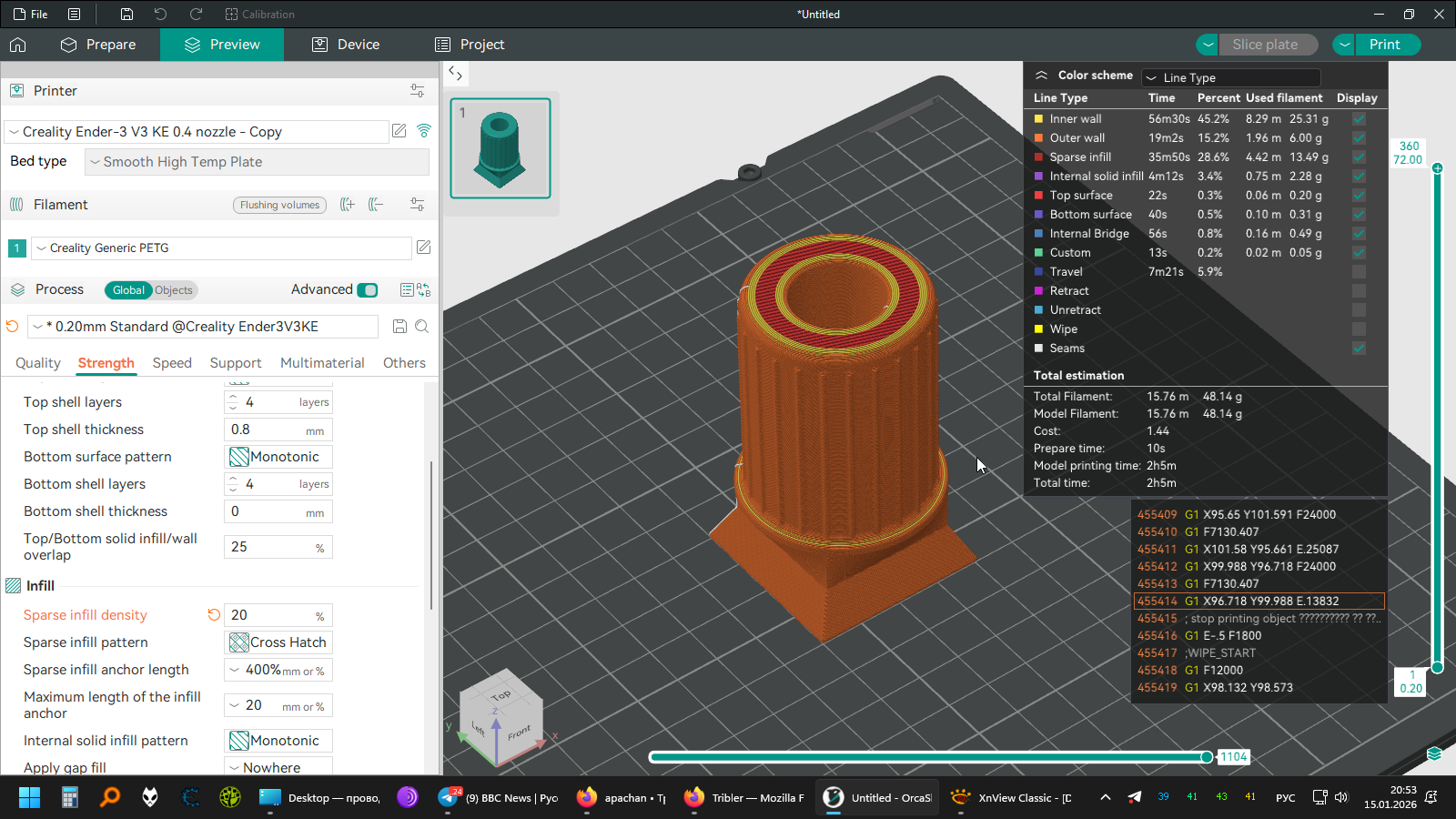Click the horizontal move slider handle
The height and width of the screenshot is (819, 1456).
click(1207, 757)
